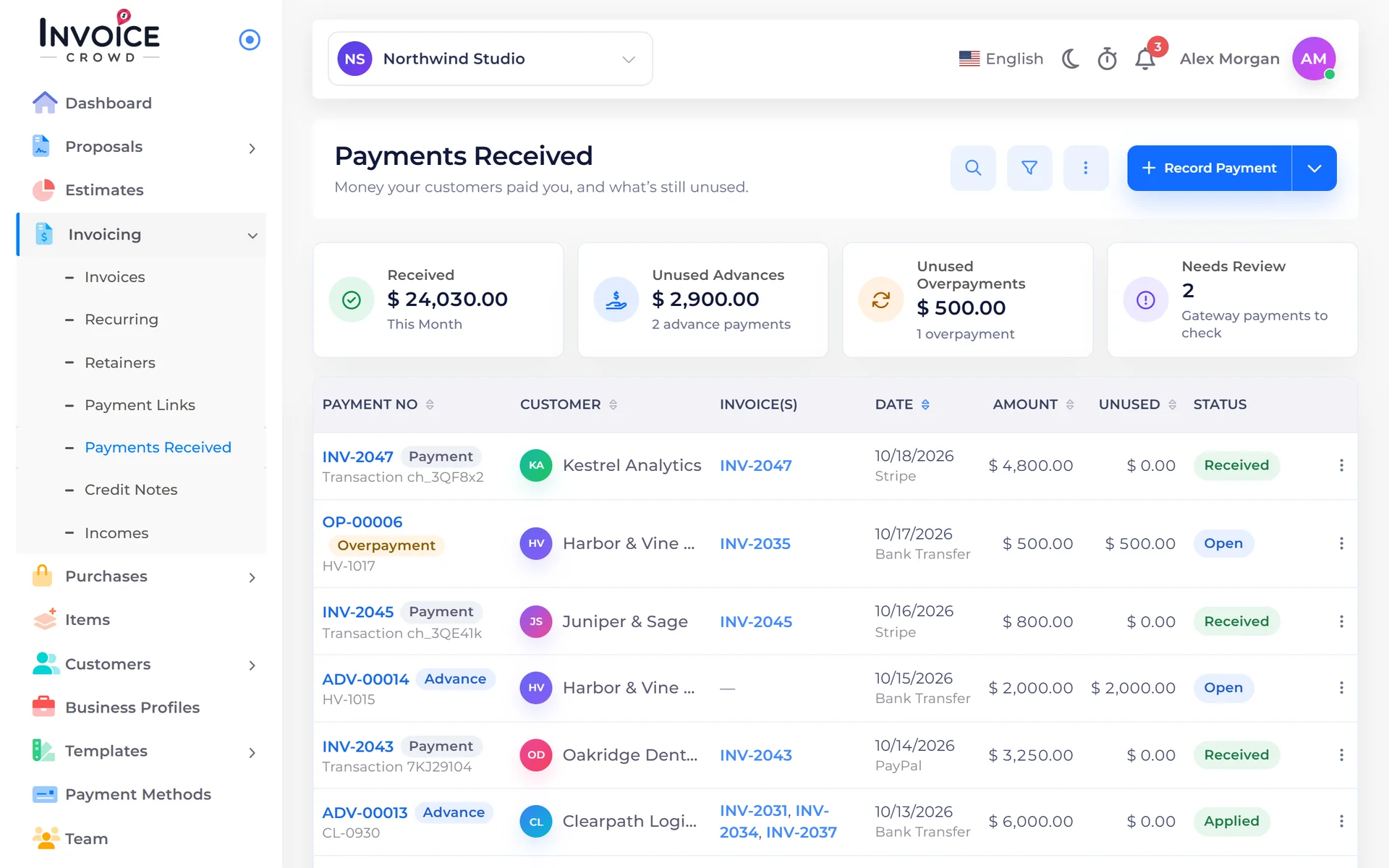The image size is (1389, 868).
Task: Open Payment Methods page
Action: coord(138,794)
